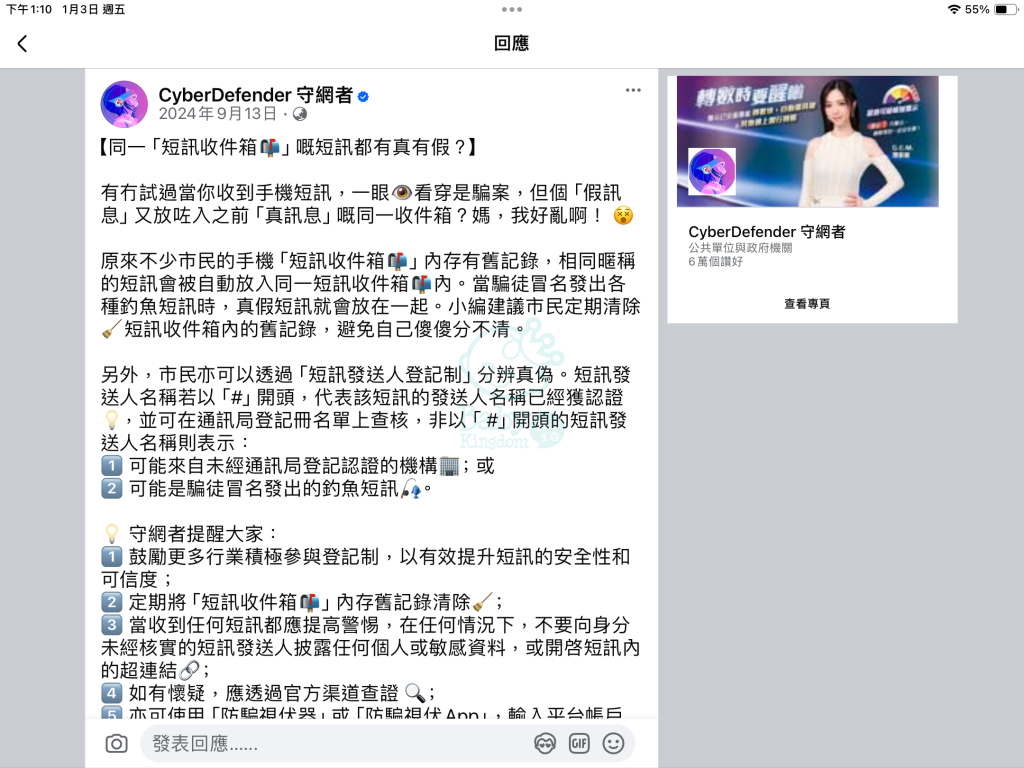Open CyberDefender 守網者 author name link
Screen dimensions: 1024x768
[x=255, y=95]
